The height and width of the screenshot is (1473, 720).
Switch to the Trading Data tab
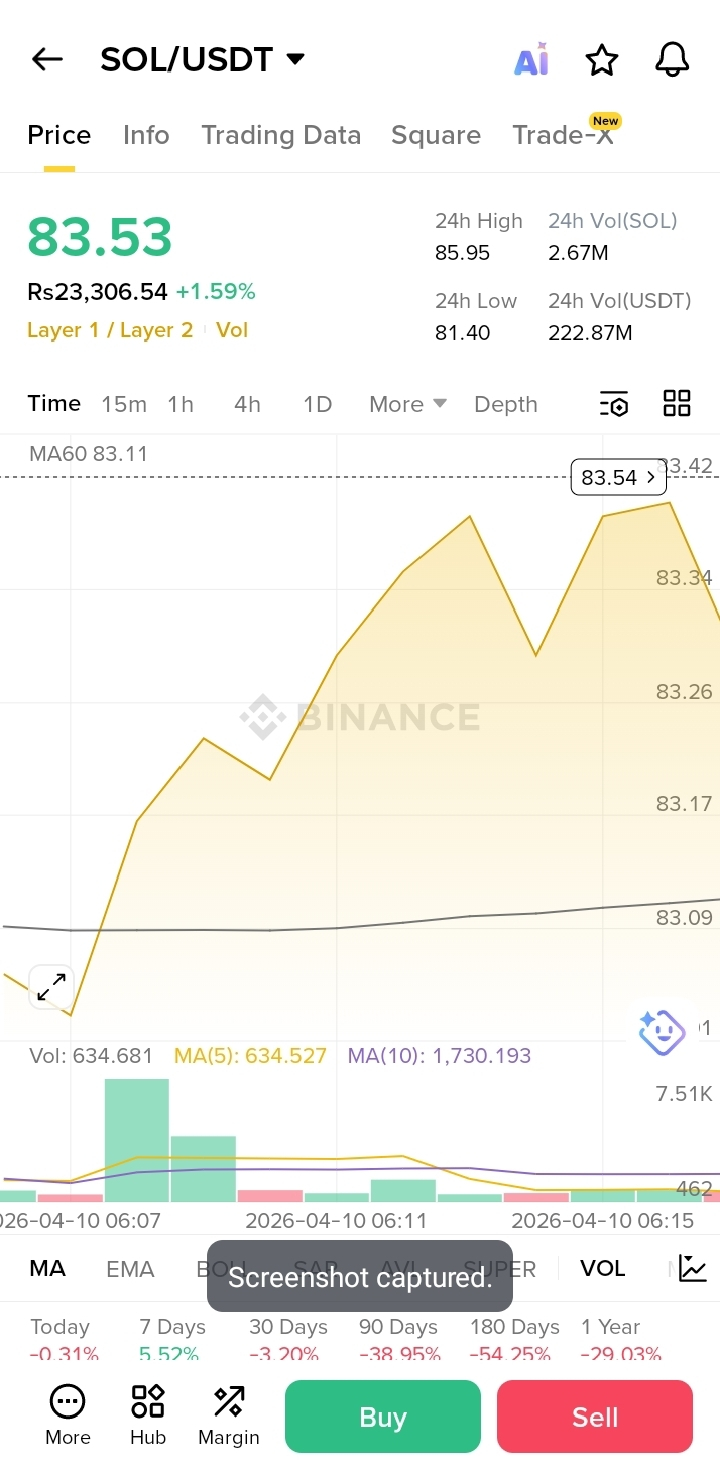[x=281, y=136]
